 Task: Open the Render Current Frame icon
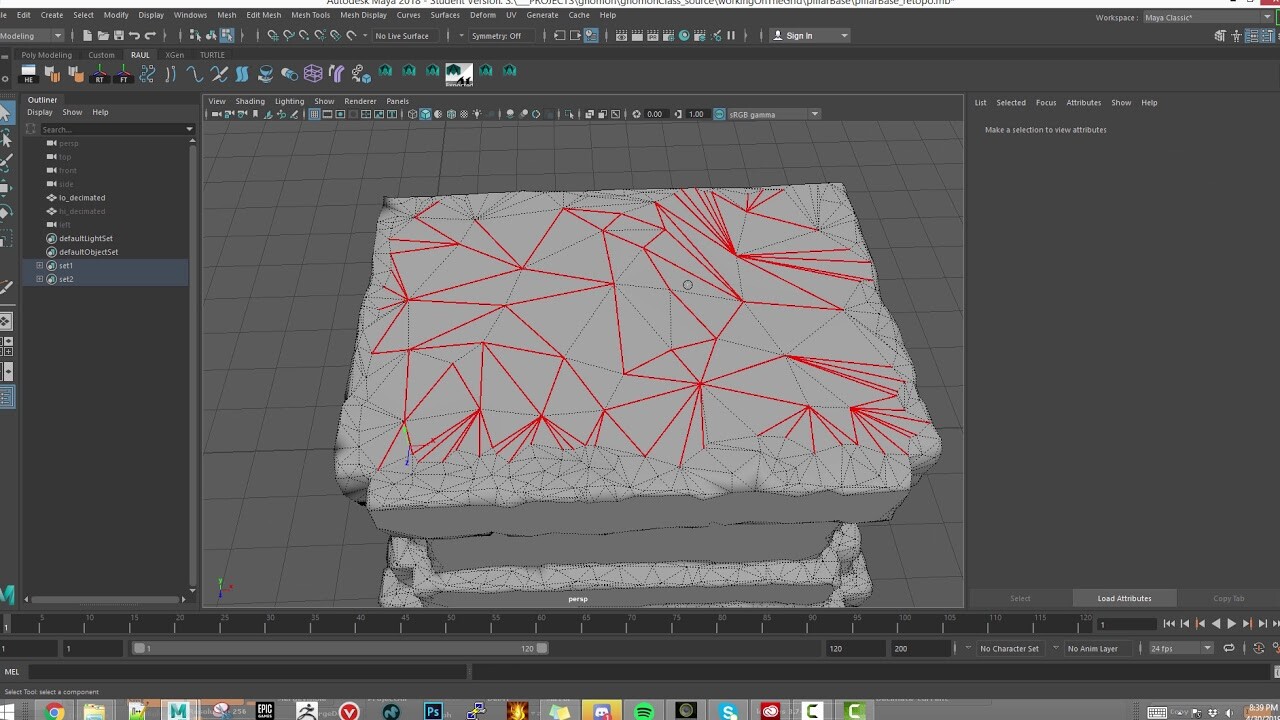pyautogui.click(x=622, y=35)
